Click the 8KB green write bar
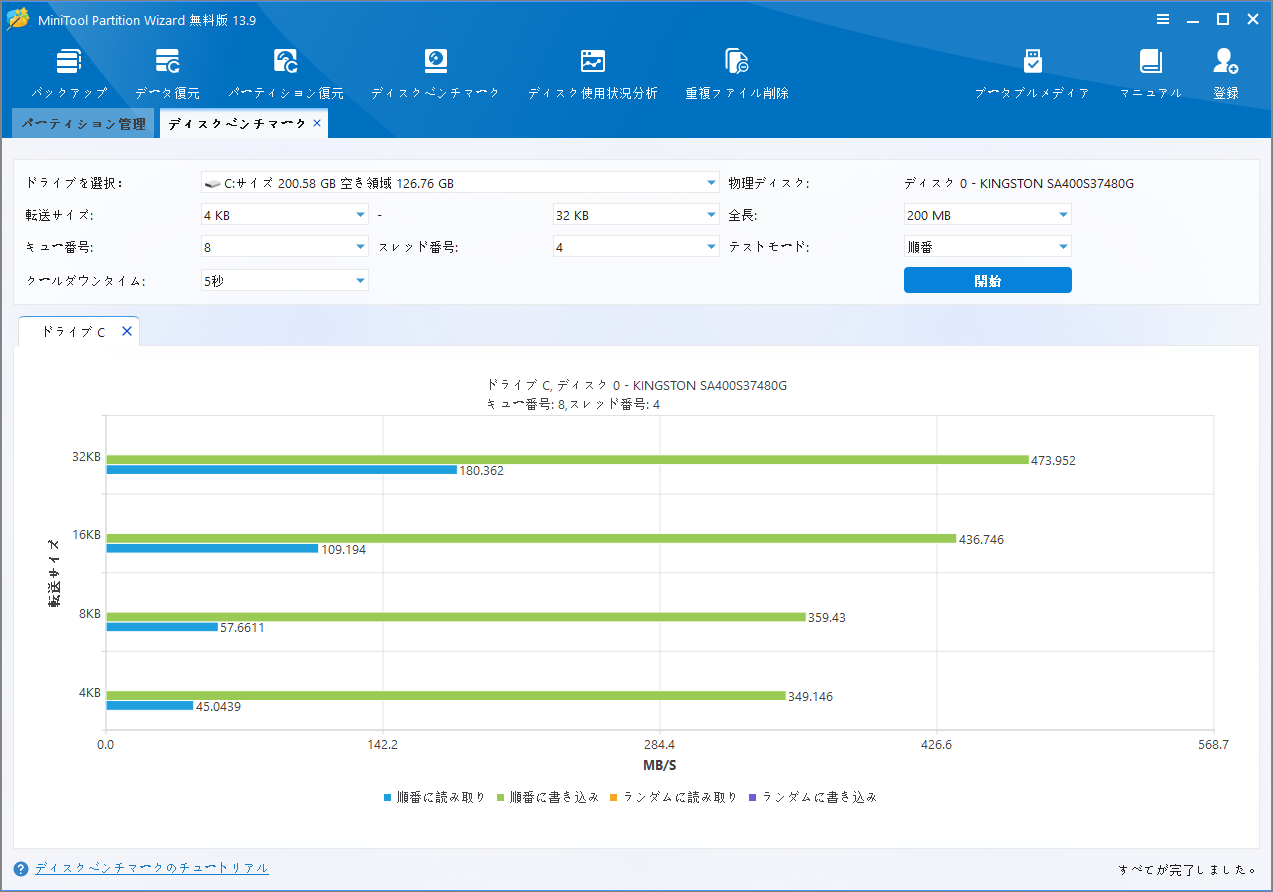 coord(456,616)
